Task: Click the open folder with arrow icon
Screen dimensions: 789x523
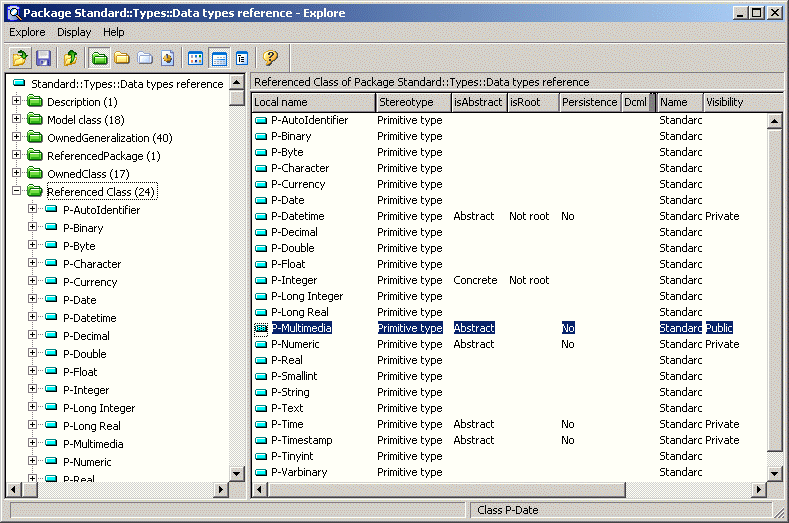Action: pos(20,58)
